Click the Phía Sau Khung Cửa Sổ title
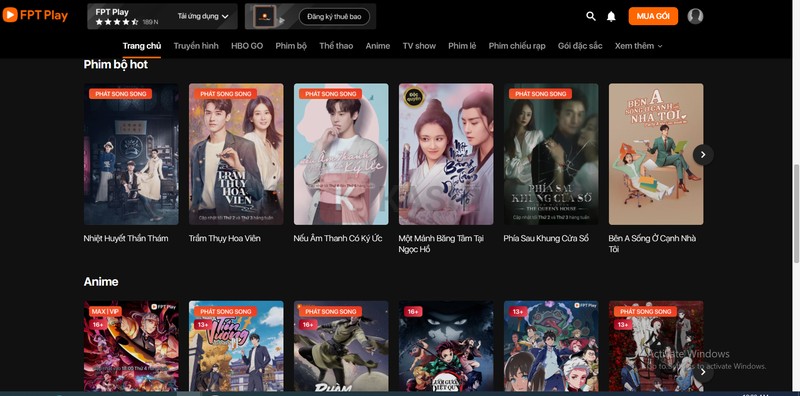The image size is (800, 396). pos(546,238)
